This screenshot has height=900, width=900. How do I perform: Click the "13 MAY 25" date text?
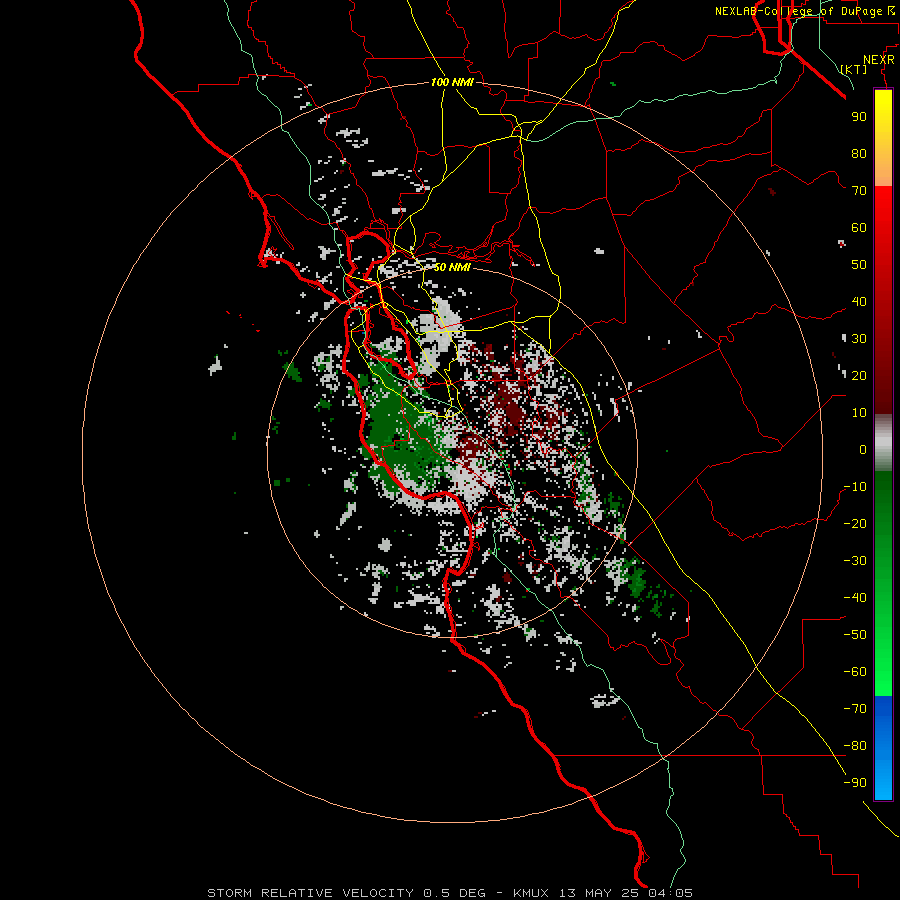coord(598,893)
